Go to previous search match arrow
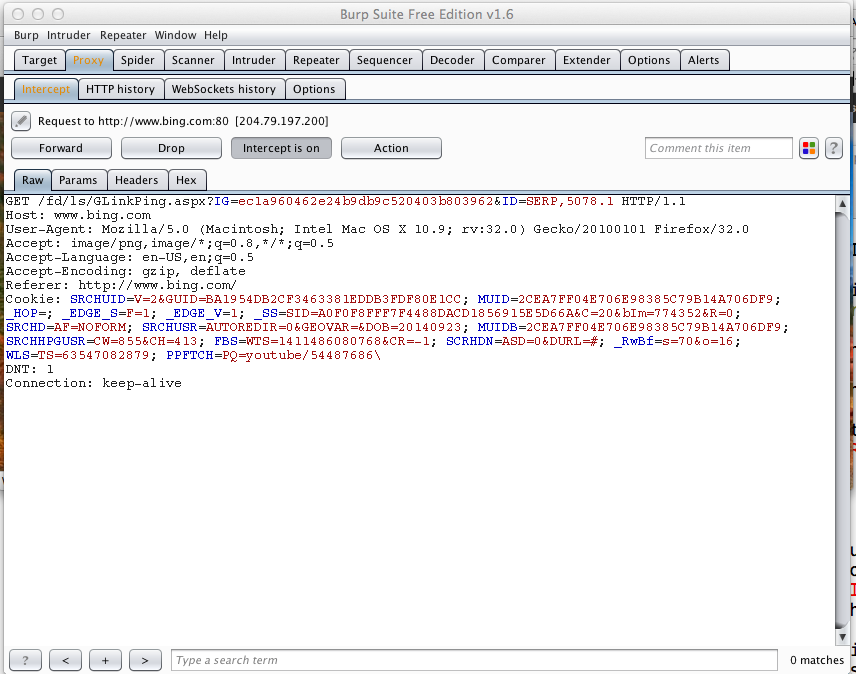This screenshot has height=674, width=856. [x=66, y=660]
